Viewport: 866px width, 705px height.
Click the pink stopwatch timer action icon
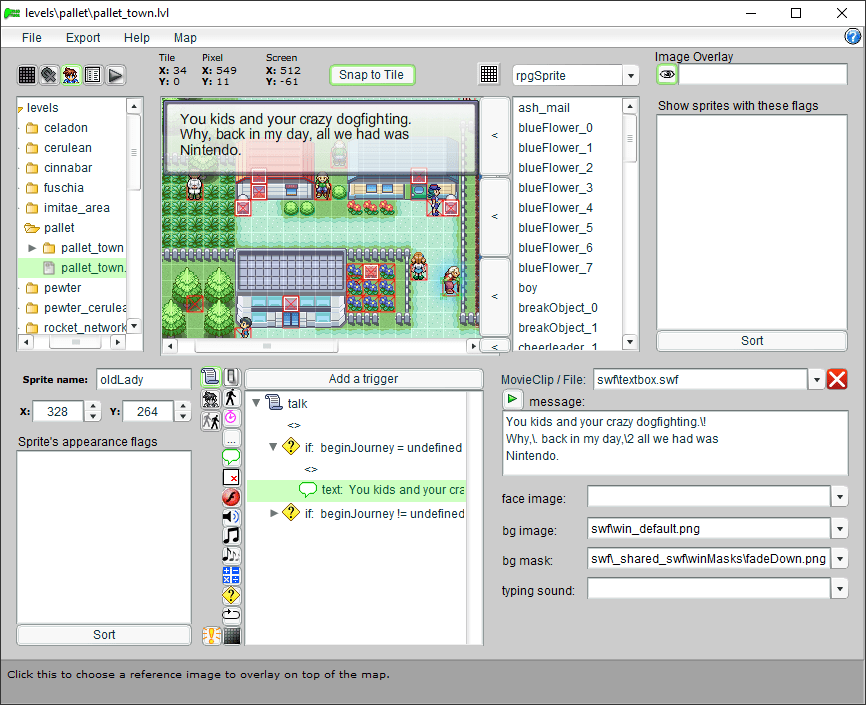[231, 417]
